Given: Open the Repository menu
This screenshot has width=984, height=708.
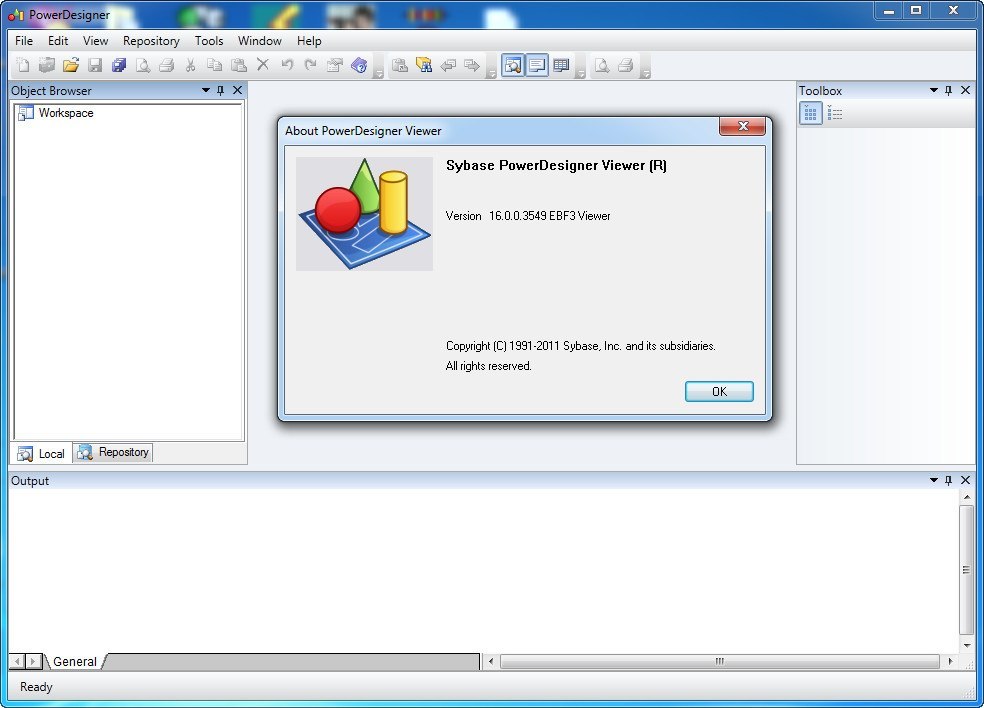Looking at the screenshot, I should point(151,41).
